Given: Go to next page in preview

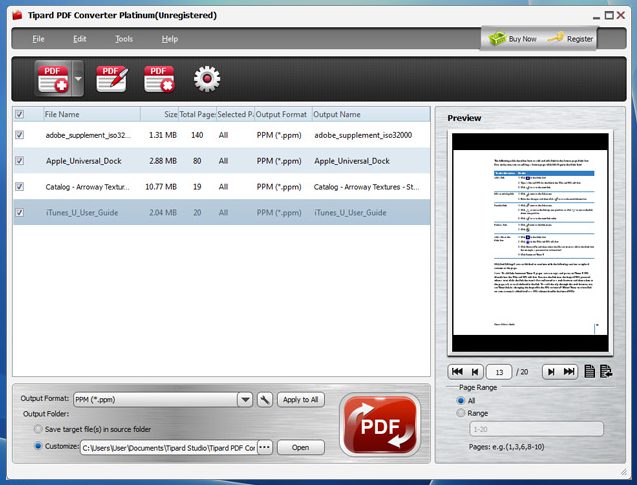Looking at the screenshot, I should [x=551, y=372].
